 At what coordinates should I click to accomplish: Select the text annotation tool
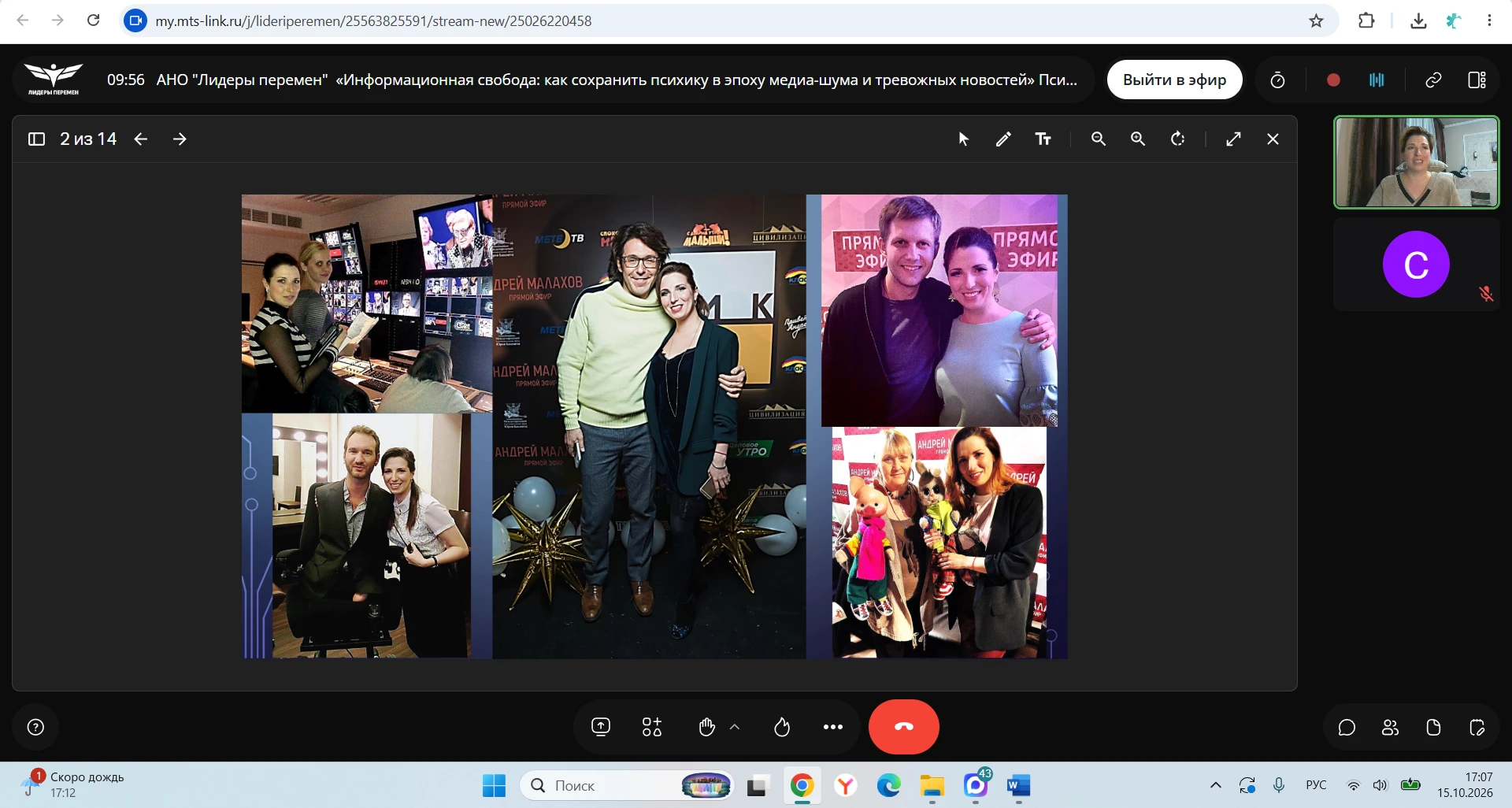(1043, 139)
